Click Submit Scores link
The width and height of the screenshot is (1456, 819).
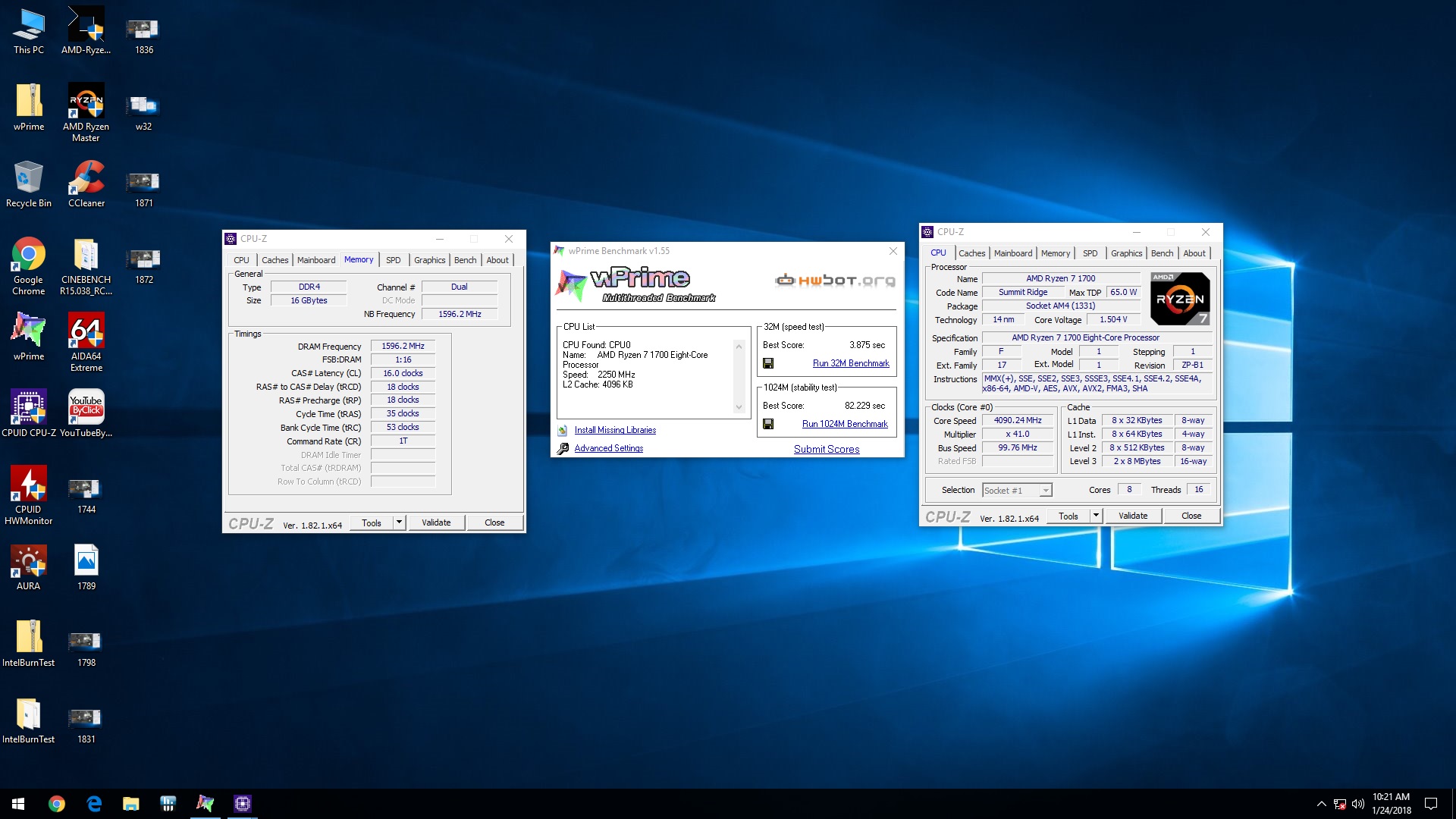click(x=827, y=449)
